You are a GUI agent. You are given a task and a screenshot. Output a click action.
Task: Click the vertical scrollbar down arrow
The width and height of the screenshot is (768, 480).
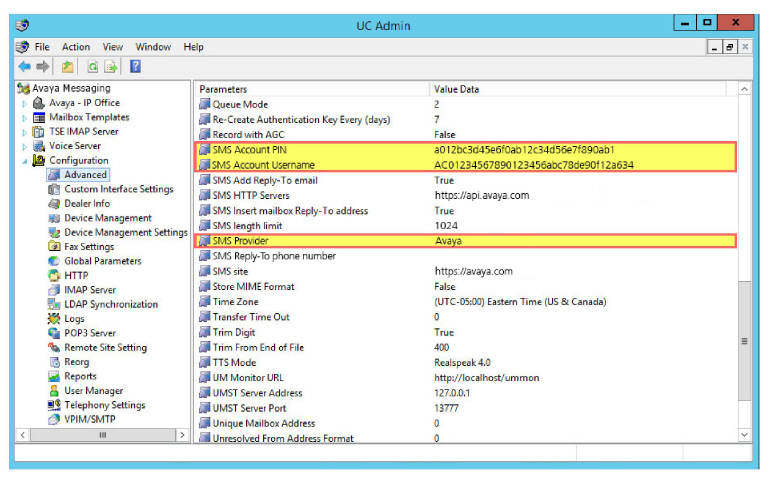[744, 435]
